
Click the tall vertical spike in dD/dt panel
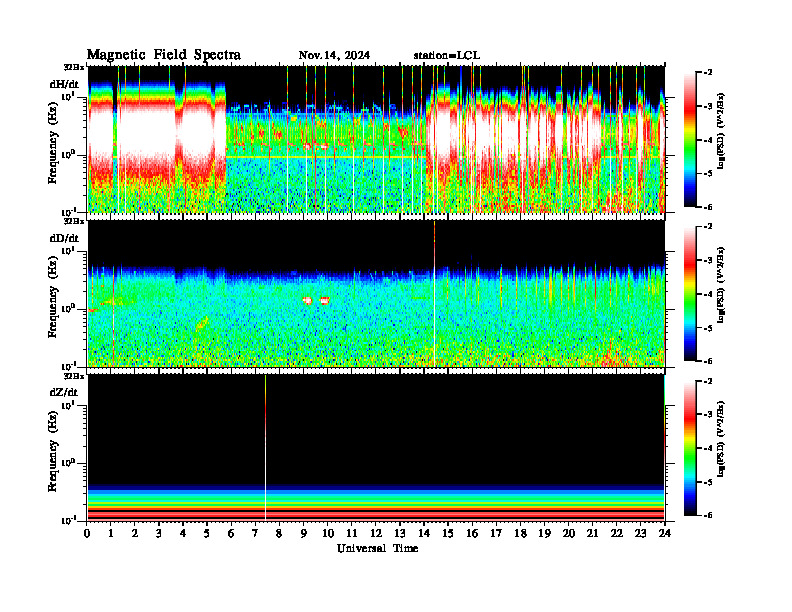(x=434, y=293)
